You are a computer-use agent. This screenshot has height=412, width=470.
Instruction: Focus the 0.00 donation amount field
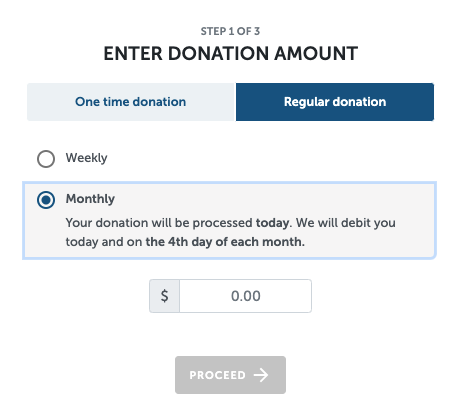[246, 296]
